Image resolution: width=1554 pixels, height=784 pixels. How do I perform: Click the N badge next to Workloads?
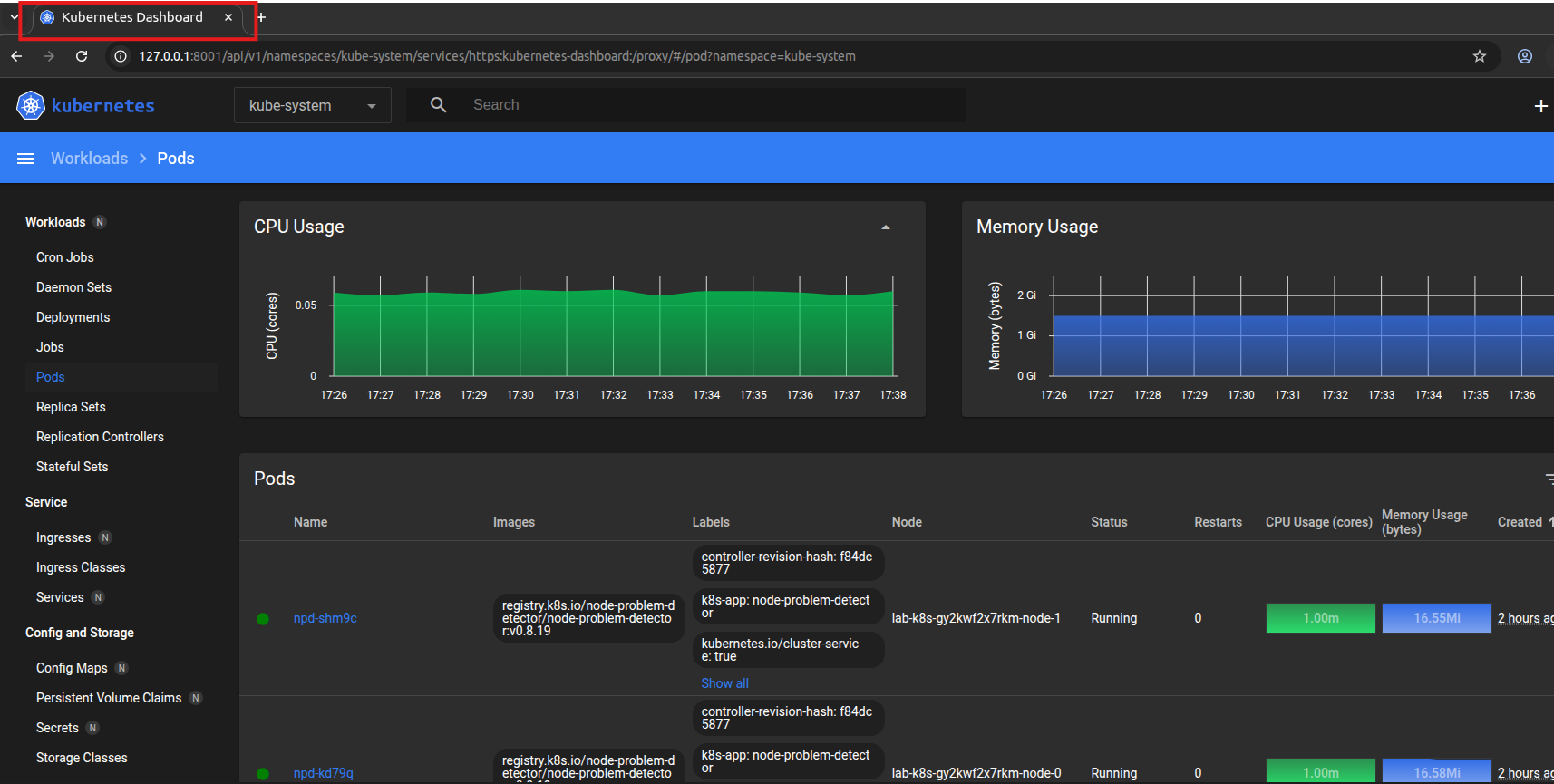(100, 222)
